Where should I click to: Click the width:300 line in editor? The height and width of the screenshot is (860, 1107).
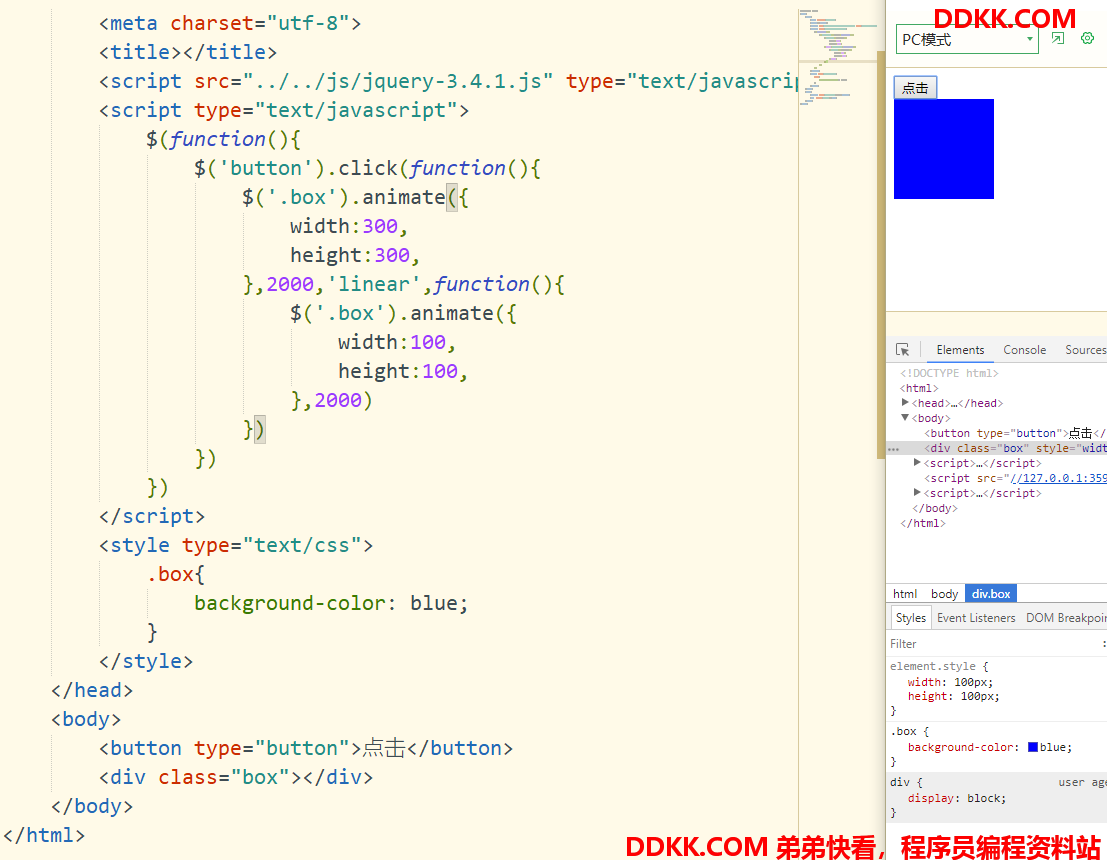(349, 226)
